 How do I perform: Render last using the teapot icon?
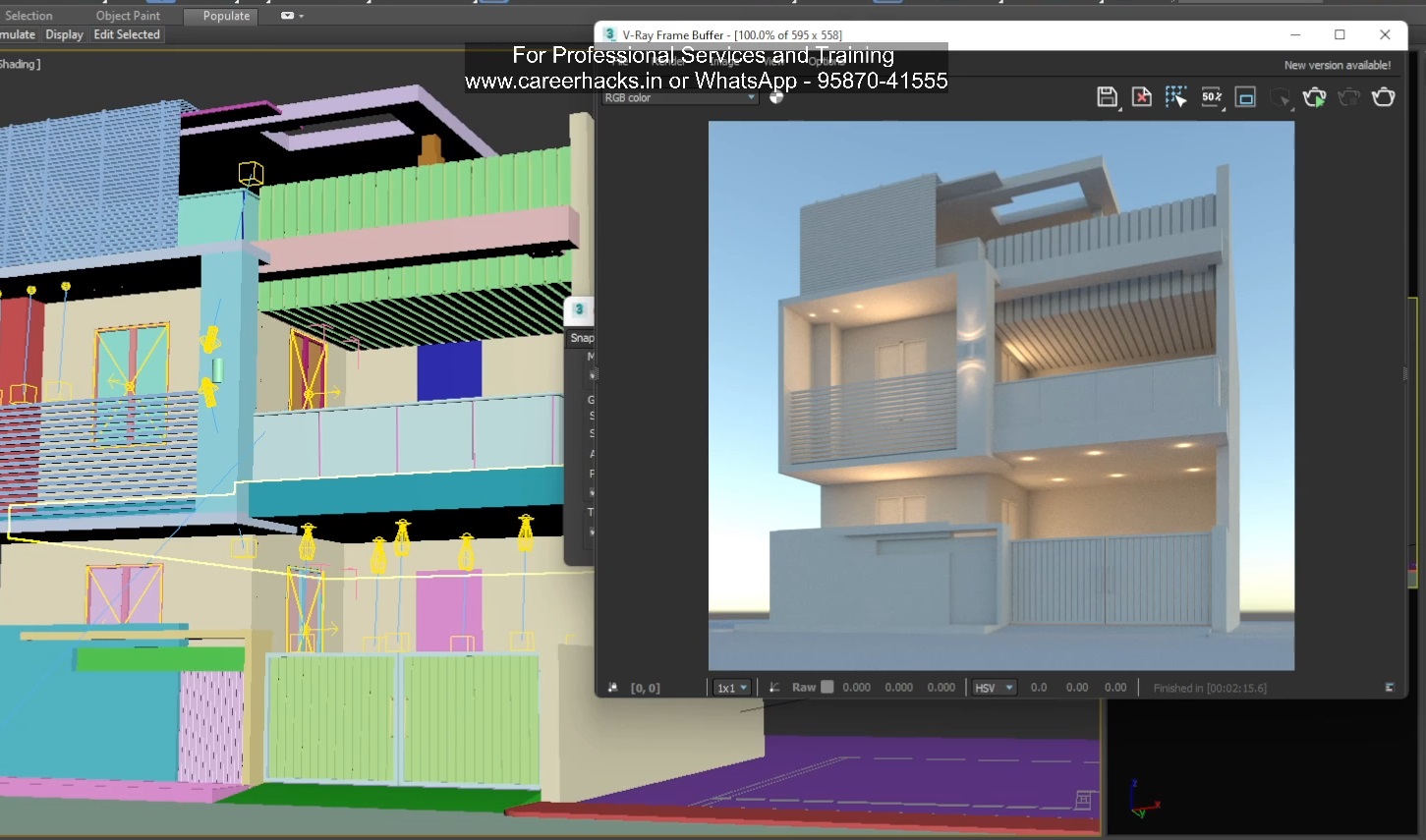point(1384,97)
